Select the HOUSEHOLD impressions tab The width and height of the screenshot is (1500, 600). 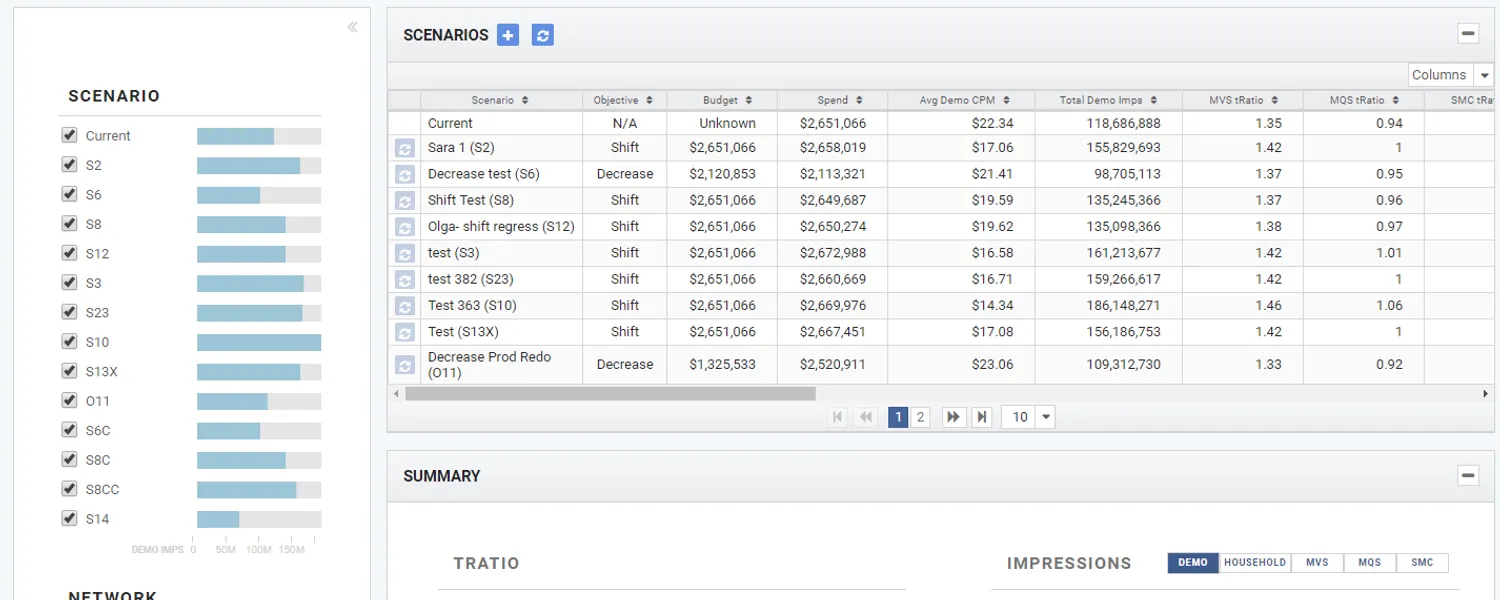tap(1255, 563)
